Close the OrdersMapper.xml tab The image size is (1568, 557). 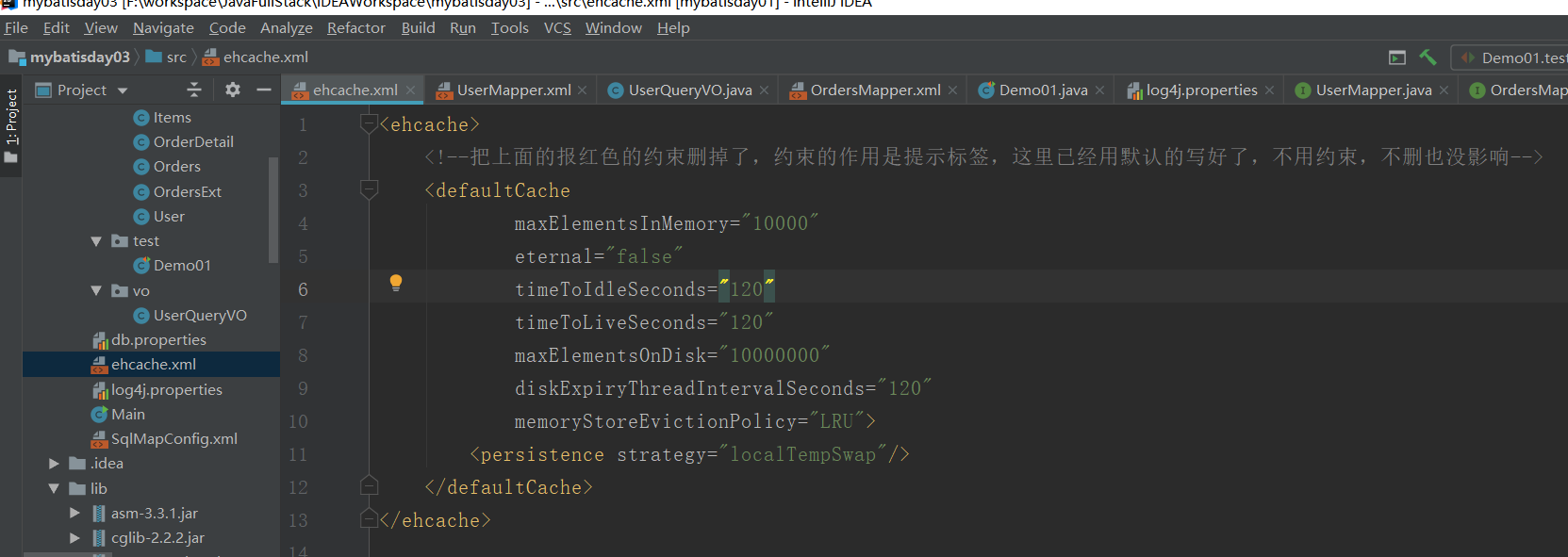[x=953, y=90]
